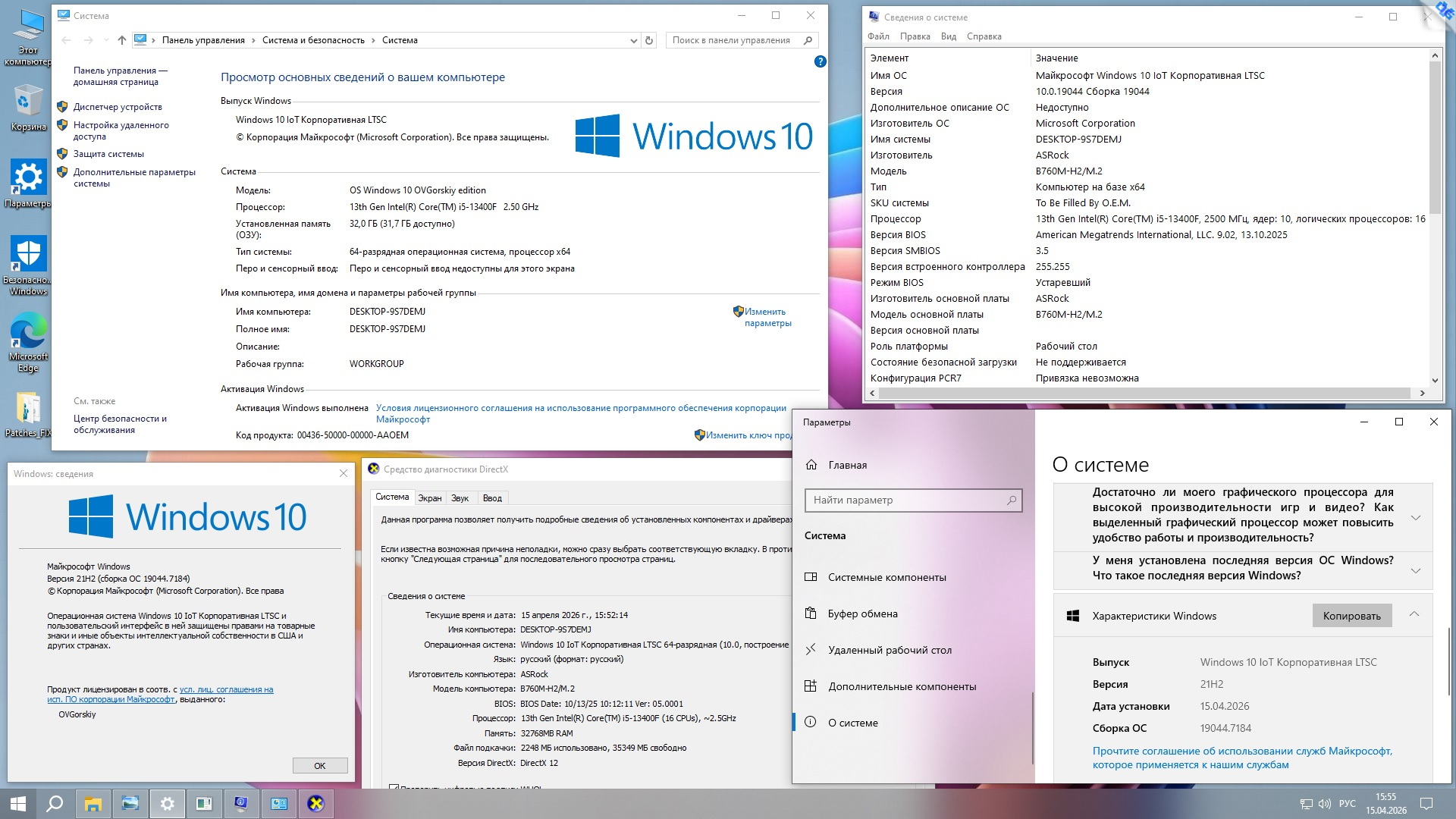The image size is (1456, 819).
Task: Expand the latest Windows version question
Action: (1415, 570)
